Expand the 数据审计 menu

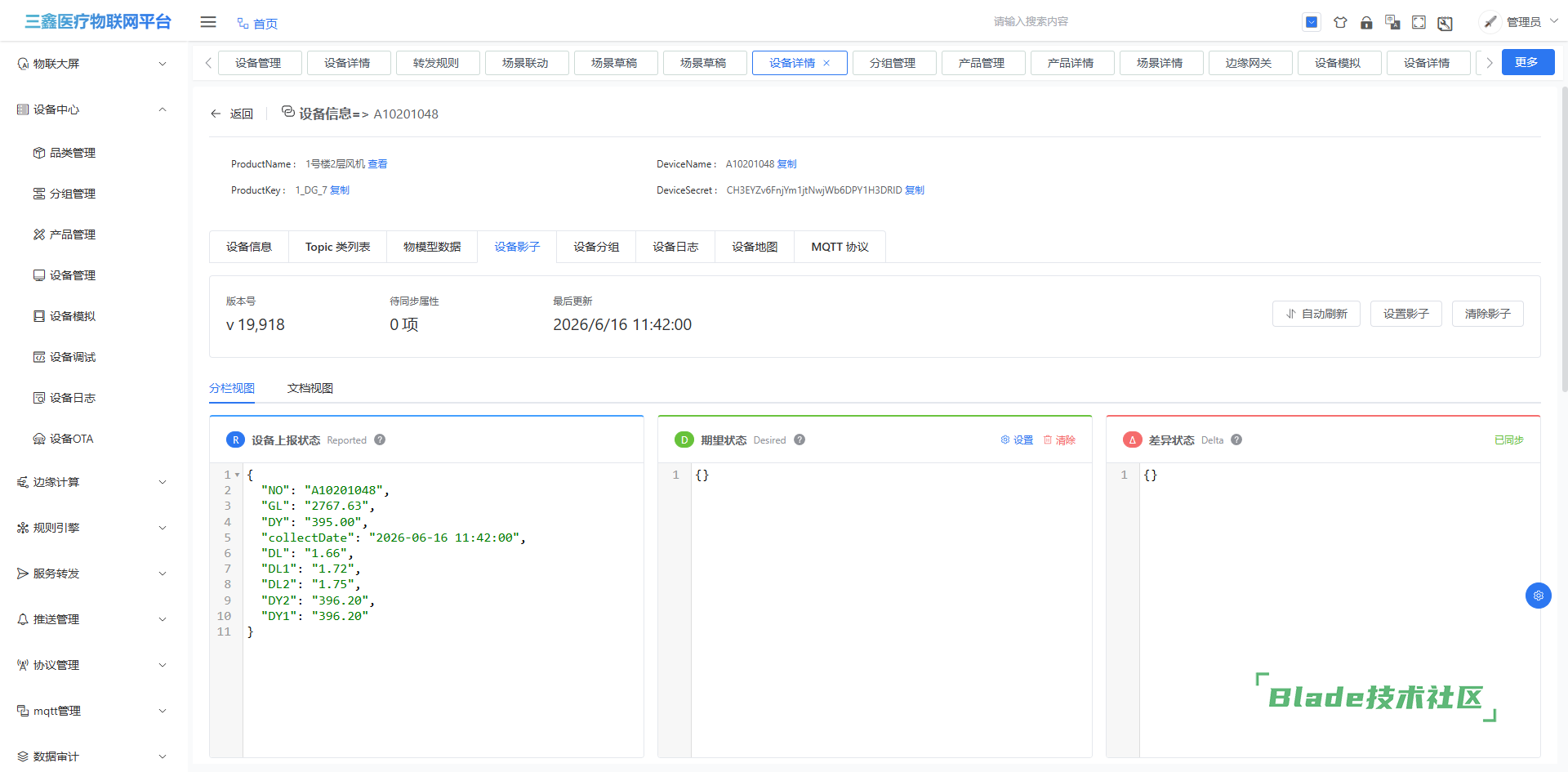click(x=92, y=756)
